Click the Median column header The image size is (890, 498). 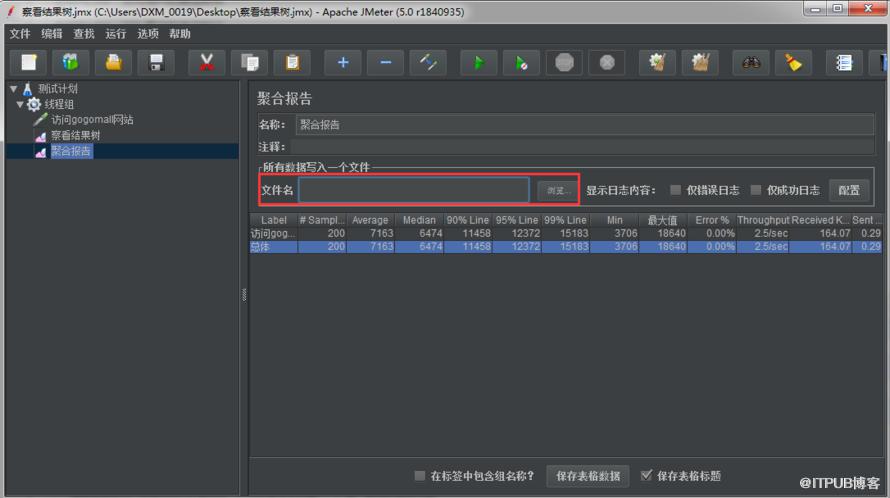[419, 220]
